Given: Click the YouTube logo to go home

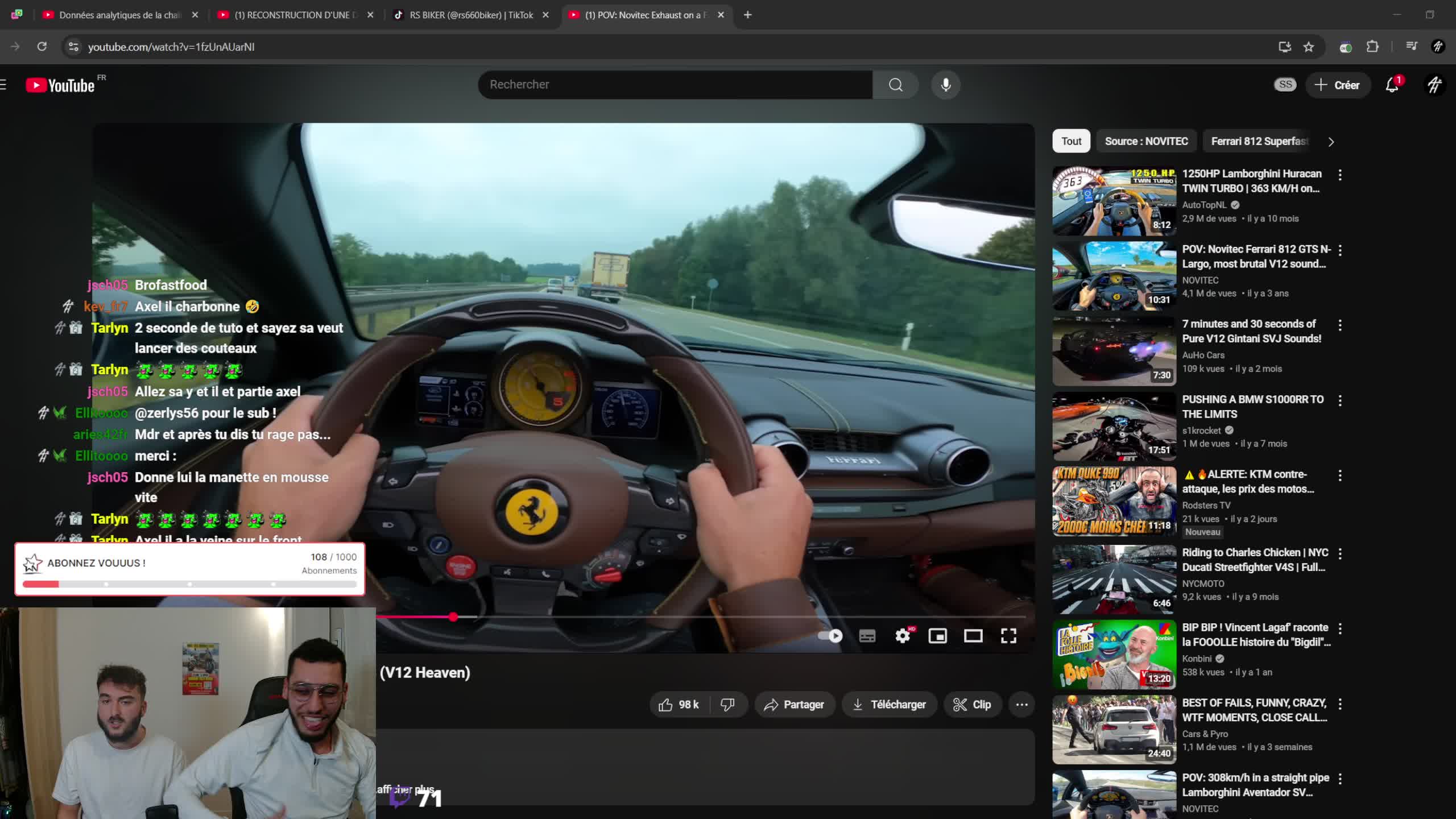Looking at the screenshot, I should 60,85.
